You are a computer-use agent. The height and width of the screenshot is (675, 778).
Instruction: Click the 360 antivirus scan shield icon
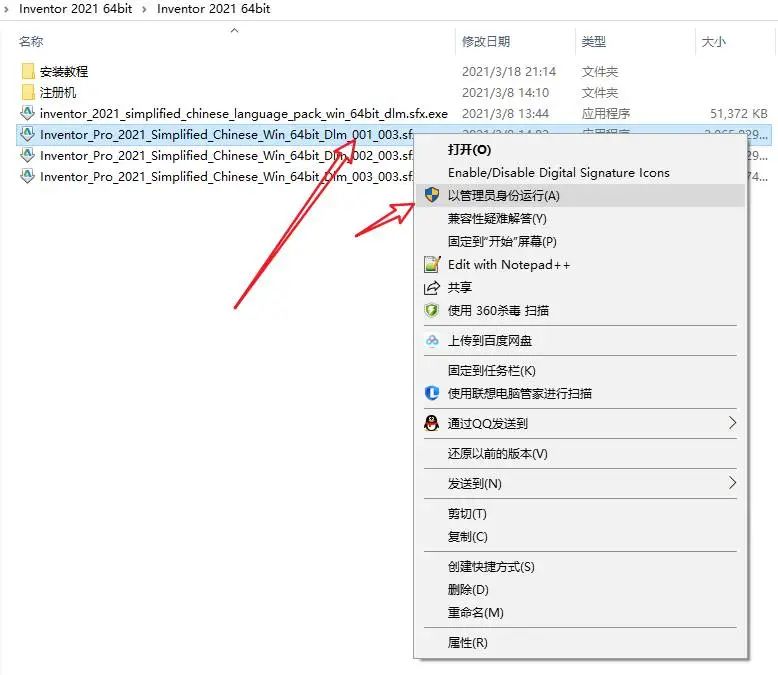click(432, 310)
